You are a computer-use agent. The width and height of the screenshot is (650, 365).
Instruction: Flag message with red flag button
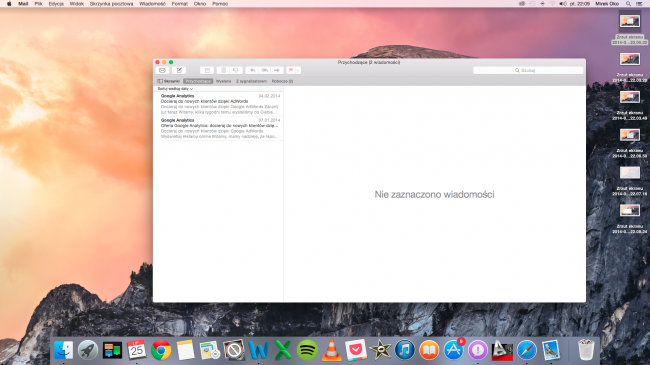[291, 71]
